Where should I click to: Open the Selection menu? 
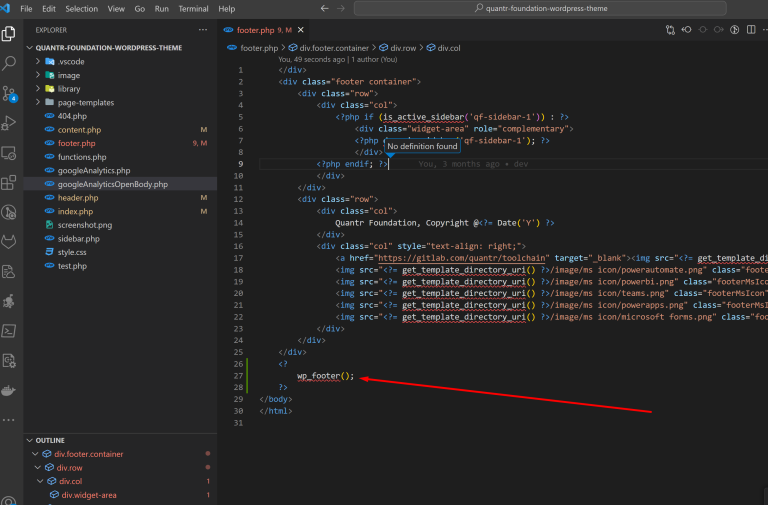click(81, 9)
